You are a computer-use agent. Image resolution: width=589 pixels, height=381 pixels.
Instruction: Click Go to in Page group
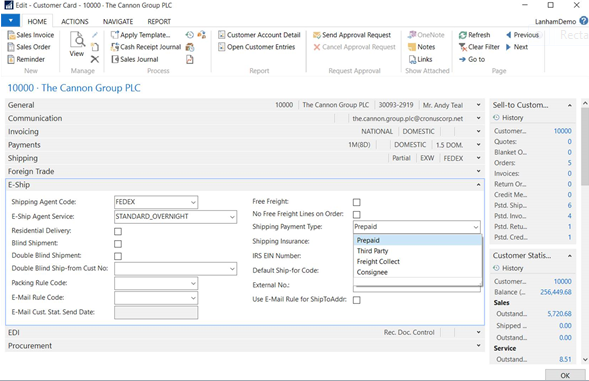click(x=472, y=59)
